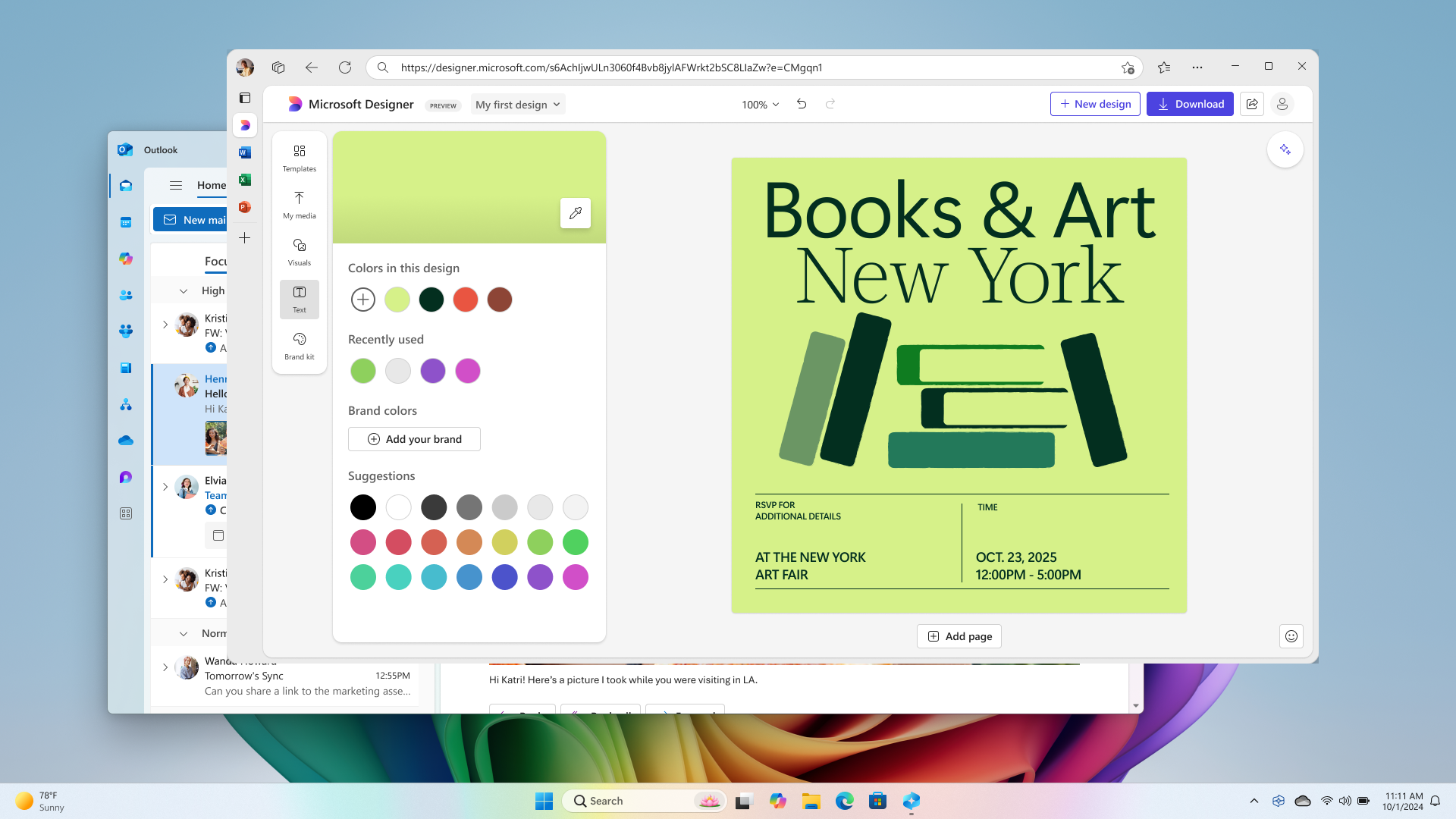
Task: Open PowerPoint from the Edge sidebar
Action: [245, 207]
